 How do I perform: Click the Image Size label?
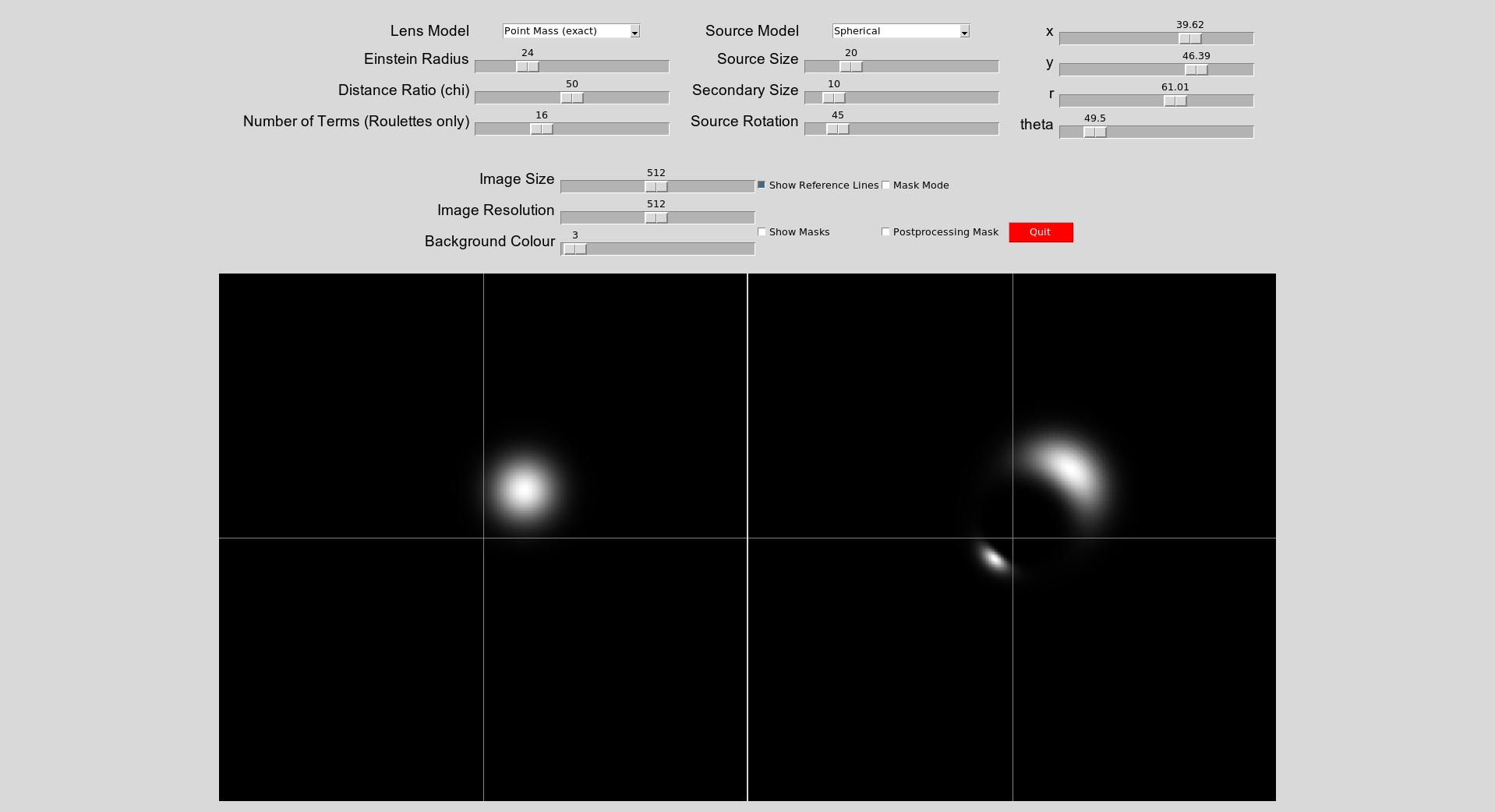point(517,179)
